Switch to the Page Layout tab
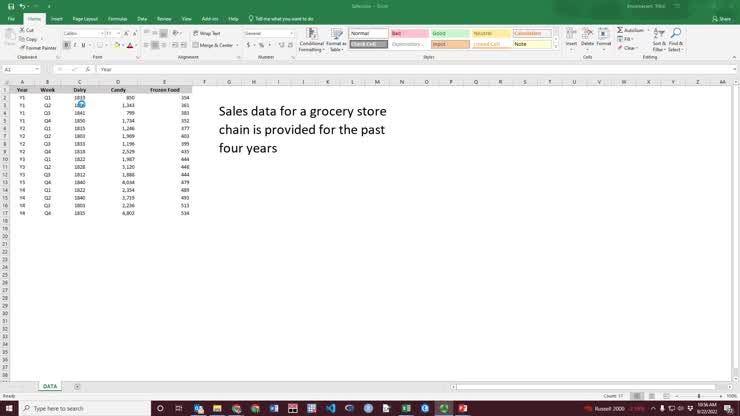The height and width of the screenshot is (416, 740). (84, 18)
